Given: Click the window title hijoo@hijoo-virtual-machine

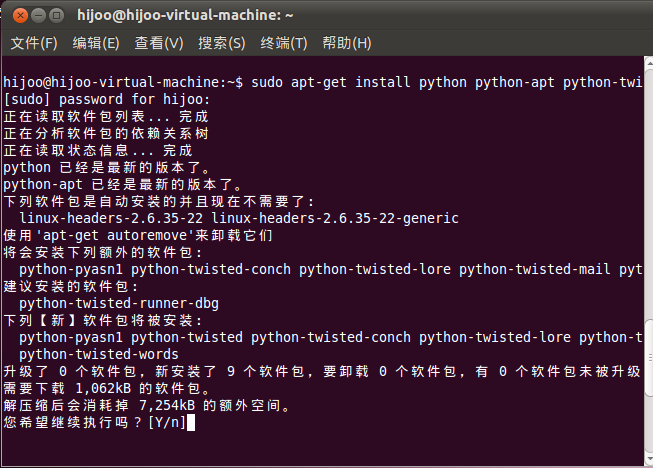Looking at the screenshot, I should [185, 16].
